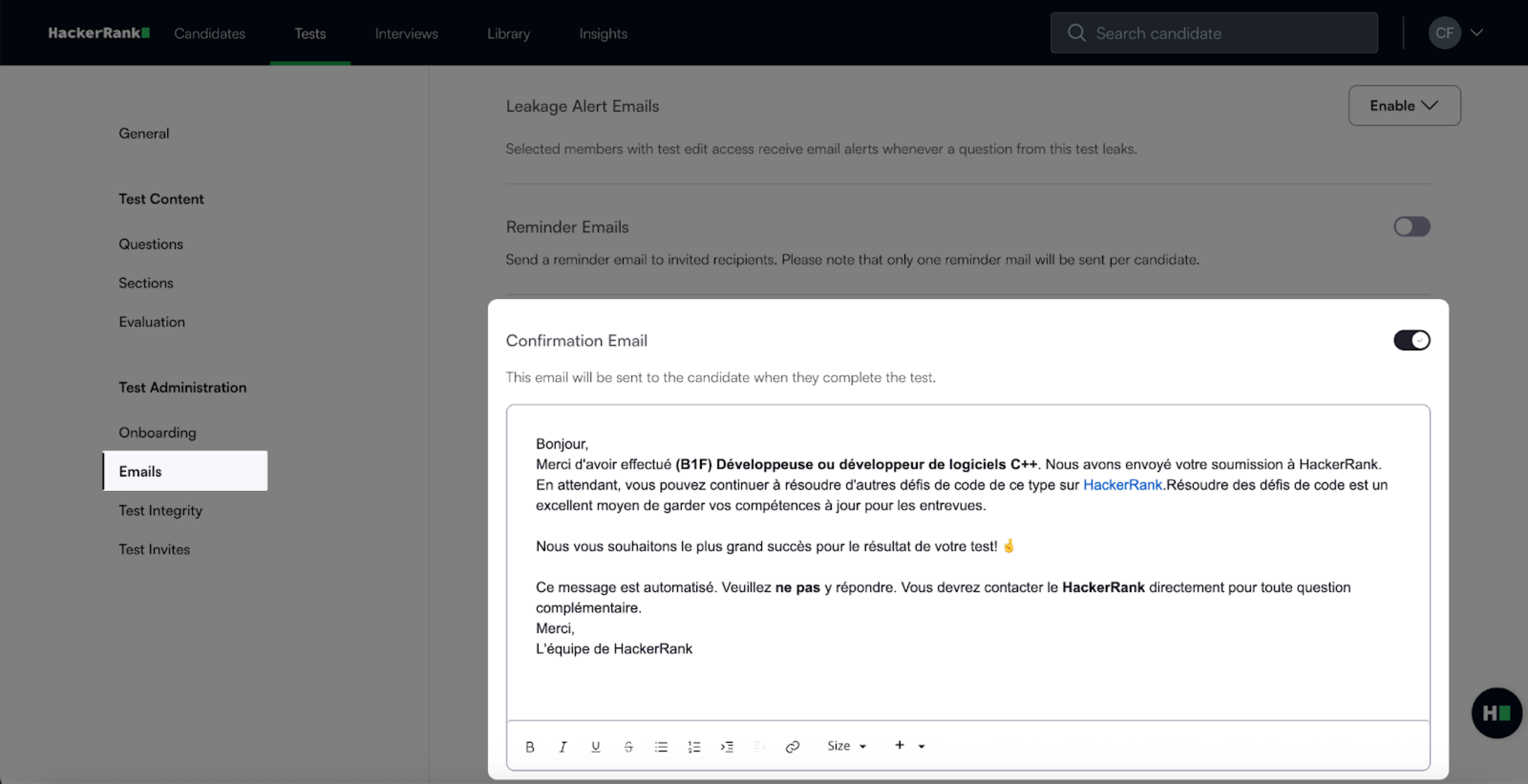Disable the Confirmation Email toggle
The image size is (1528, 784).
pos(1412,340)
